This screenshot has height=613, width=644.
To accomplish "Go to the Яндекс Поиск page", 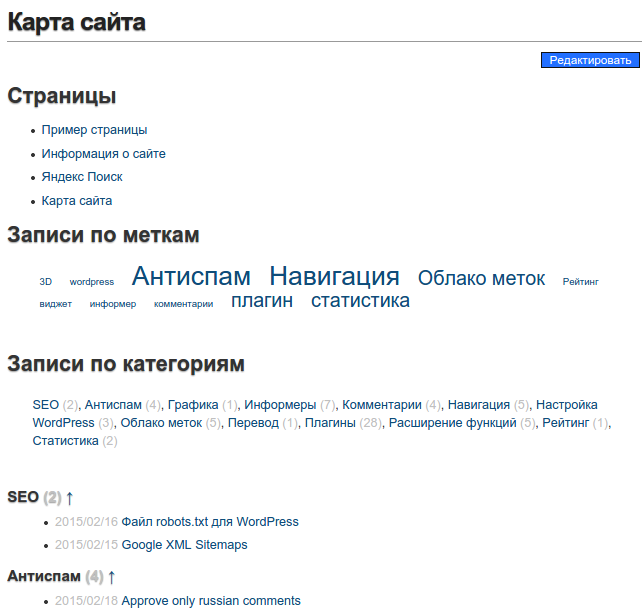I will click(82, 177).
